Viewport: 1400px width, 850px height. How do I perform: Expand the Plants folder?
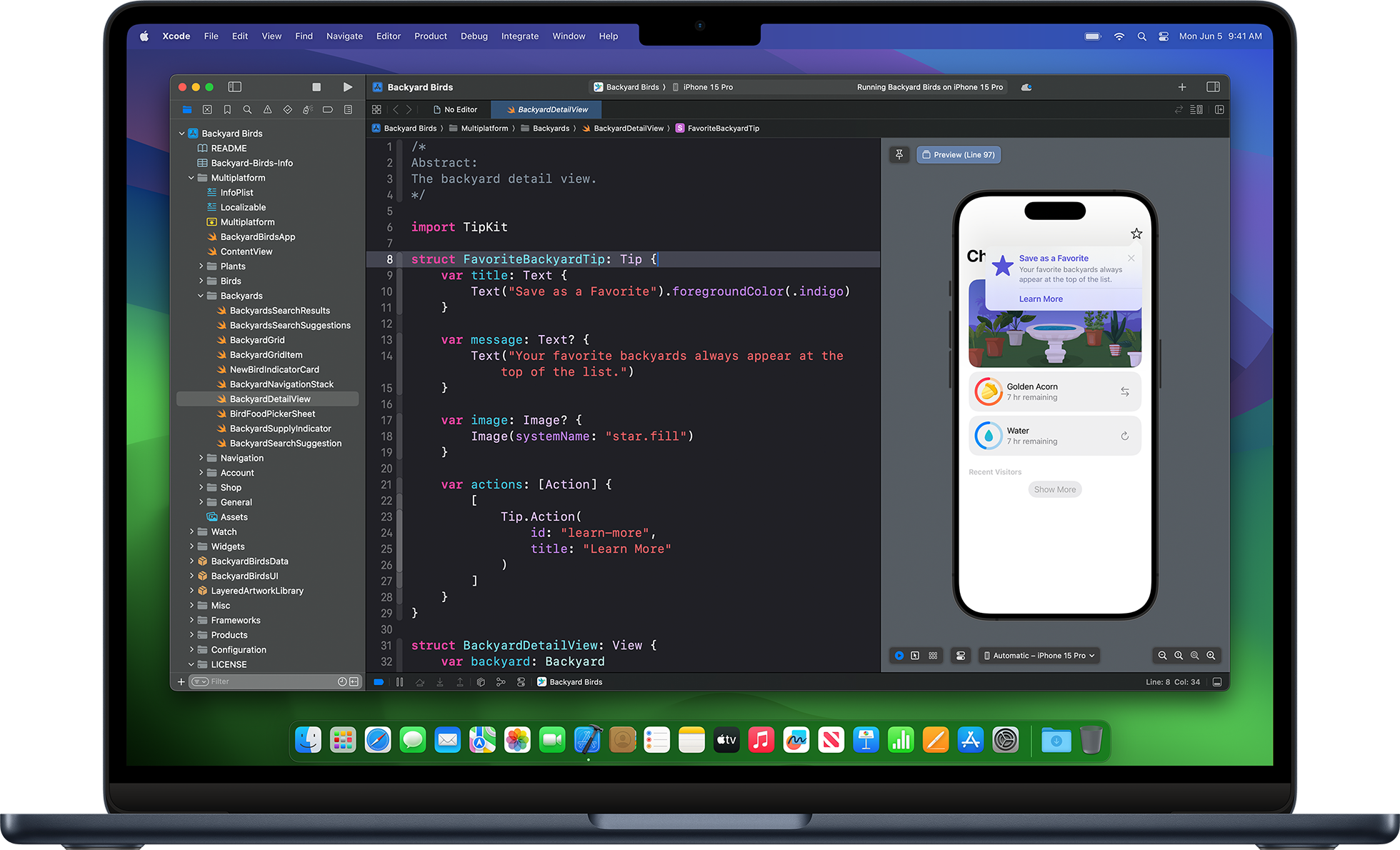pyautogui.click(x=201, y=266)
